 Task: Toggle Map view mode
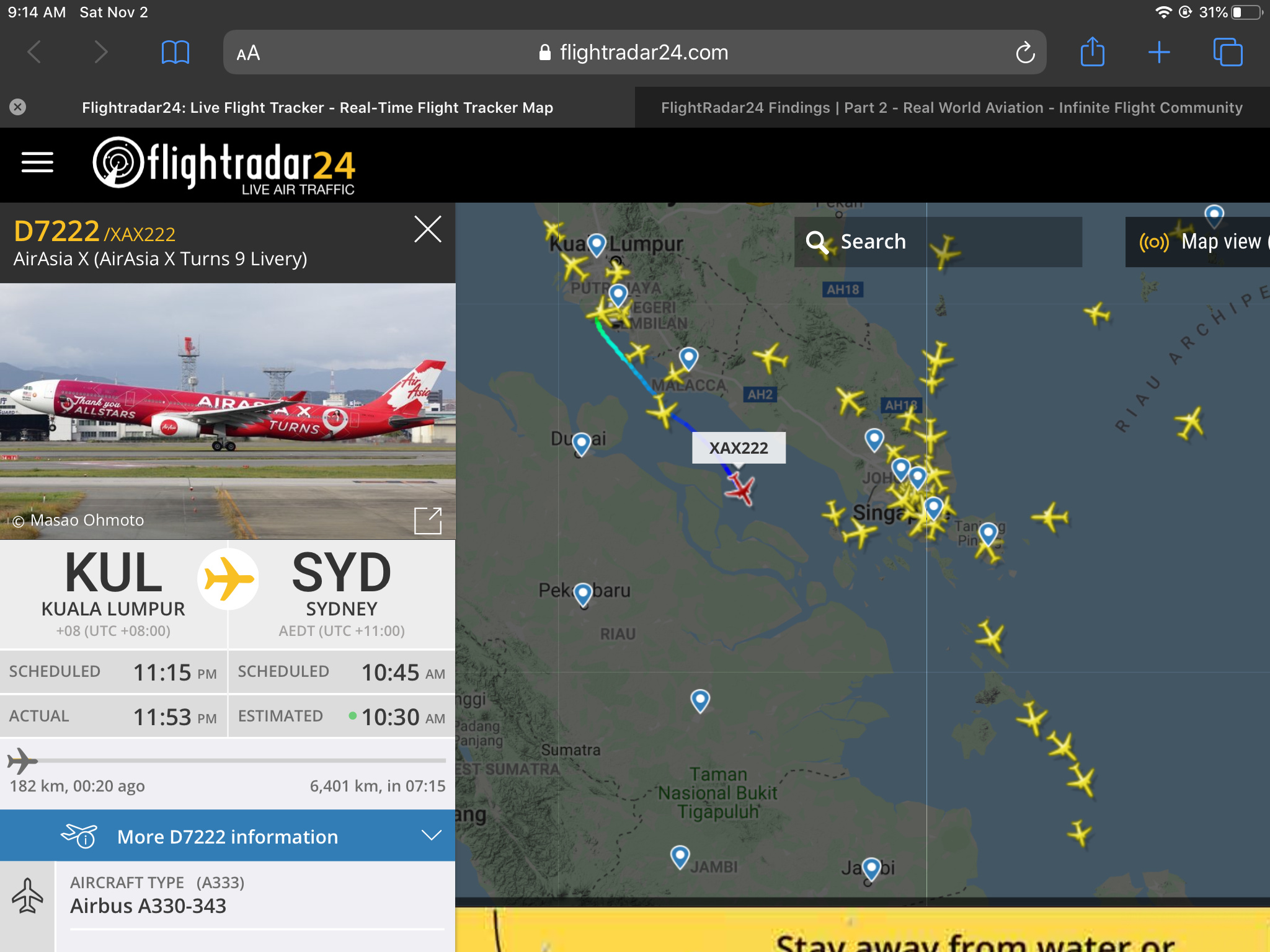coord(1197,242)
